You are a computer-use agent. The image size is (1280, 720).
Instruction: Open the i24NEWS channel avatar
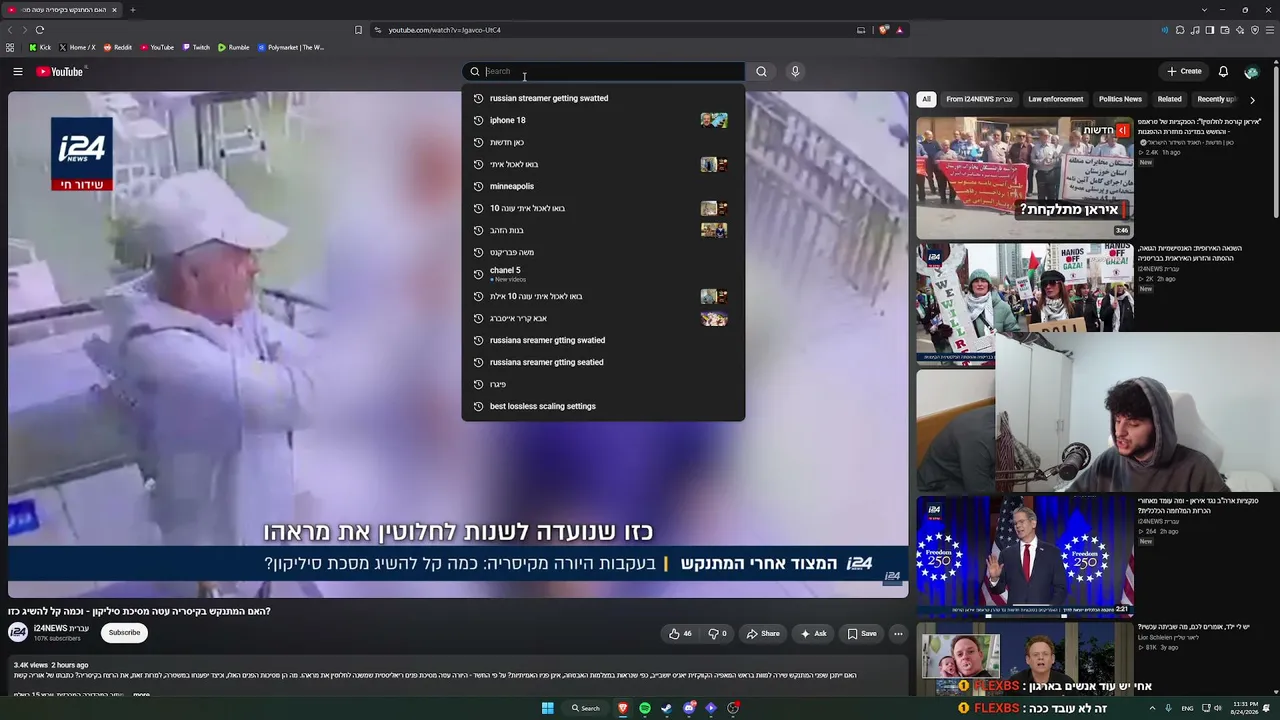click(18, 632)
